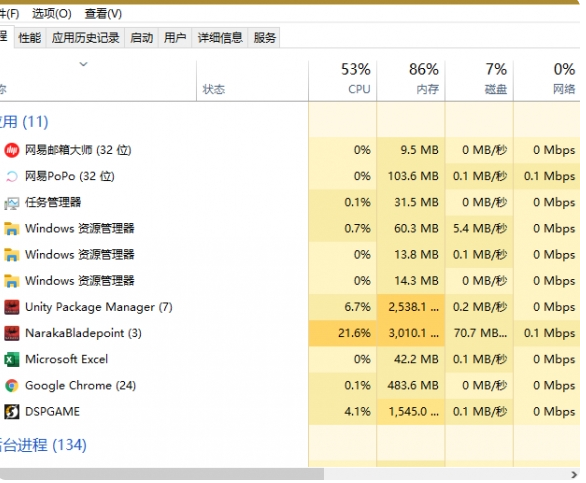
Task: Select the 网易PoPo (32 位) row
Action: pos(290,176)
